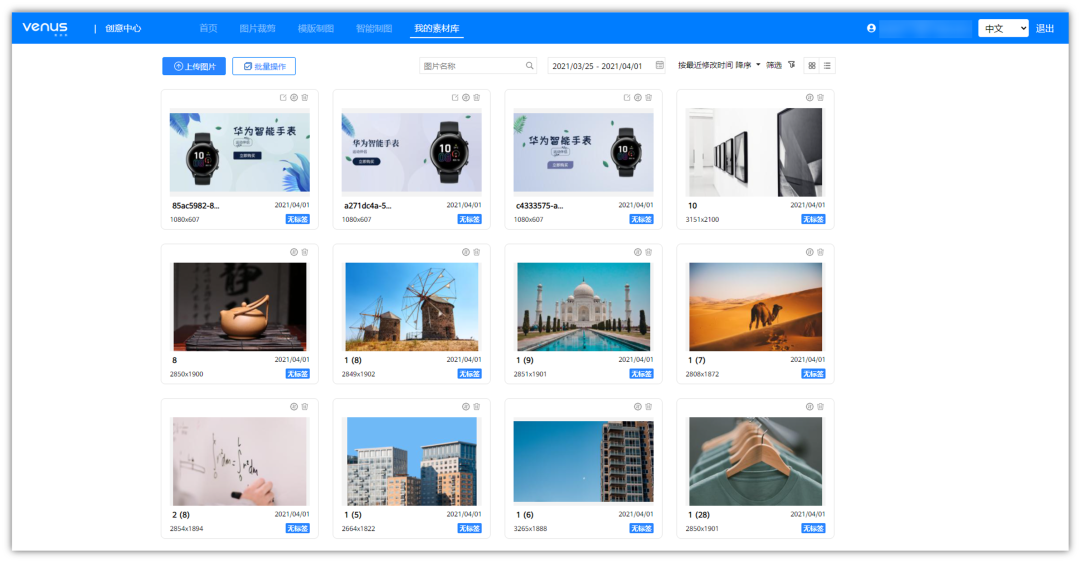Viewport: 1080px width, 562px height.
Task: Click the trash icon on camel image 1 (7)
Action: 820,252
